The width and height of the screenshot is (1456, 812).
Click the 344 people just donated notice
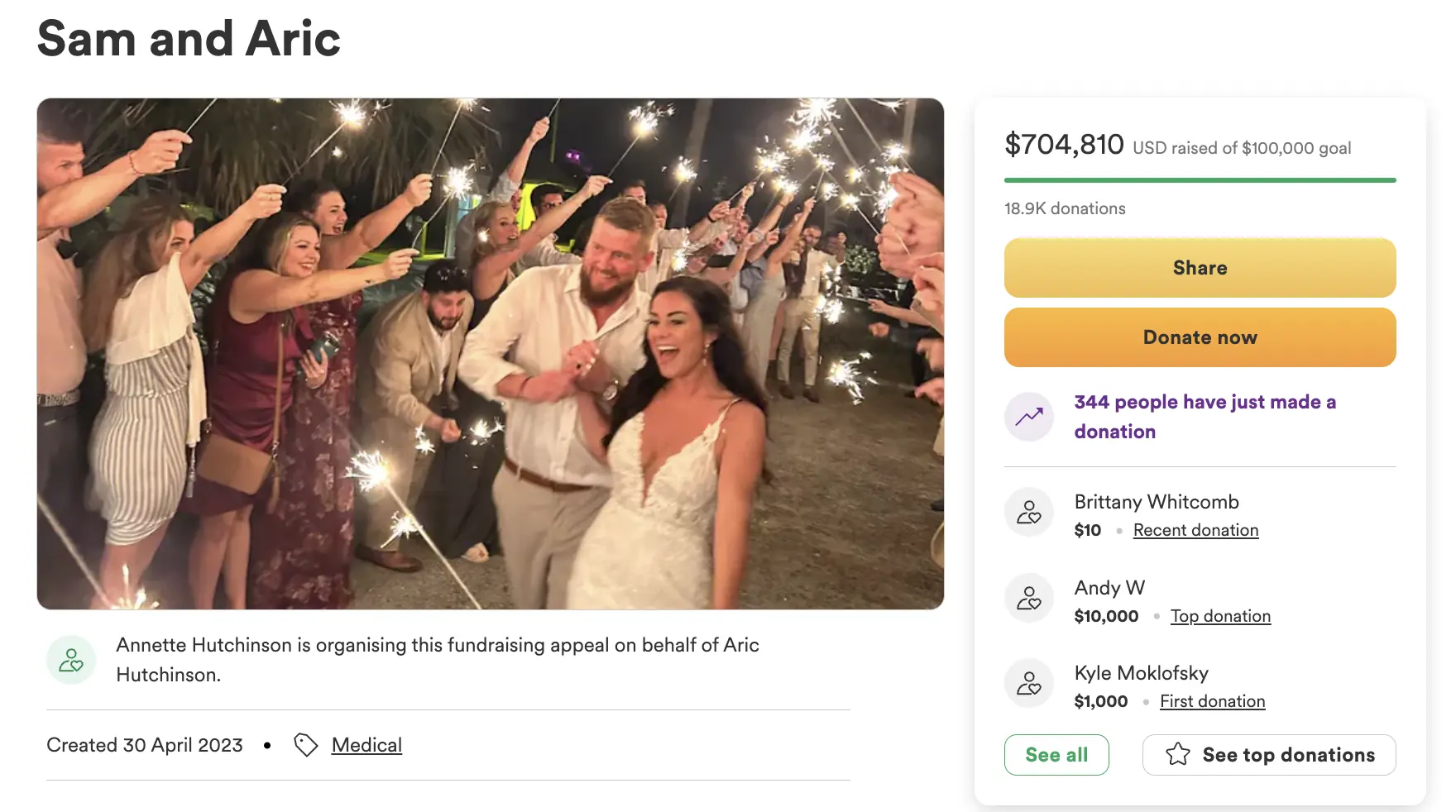(1205, 417)
